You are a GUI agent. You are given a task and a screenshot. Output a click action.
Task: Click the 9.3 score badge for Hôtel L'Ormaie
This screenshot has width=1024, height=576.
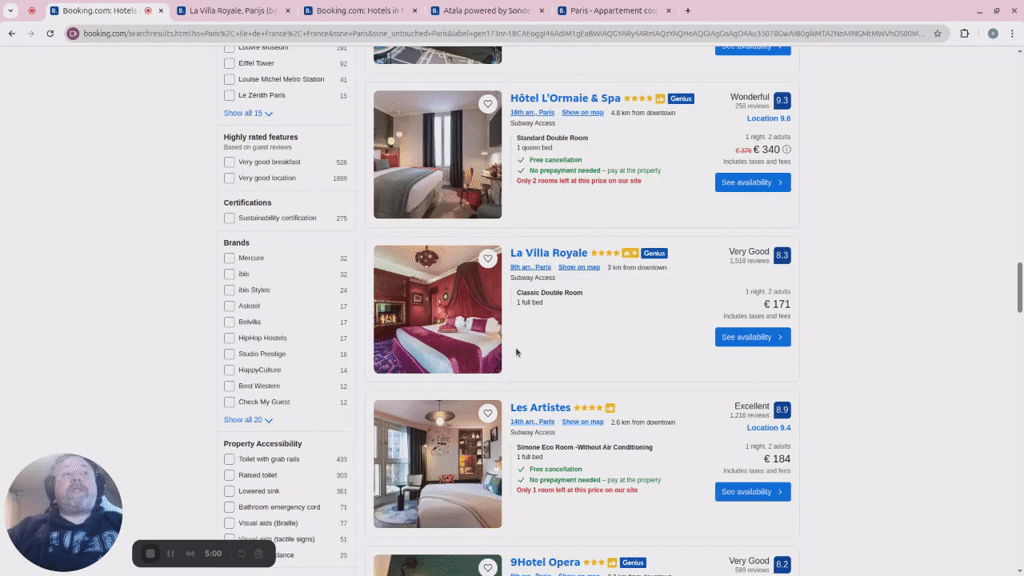[782, 101]
